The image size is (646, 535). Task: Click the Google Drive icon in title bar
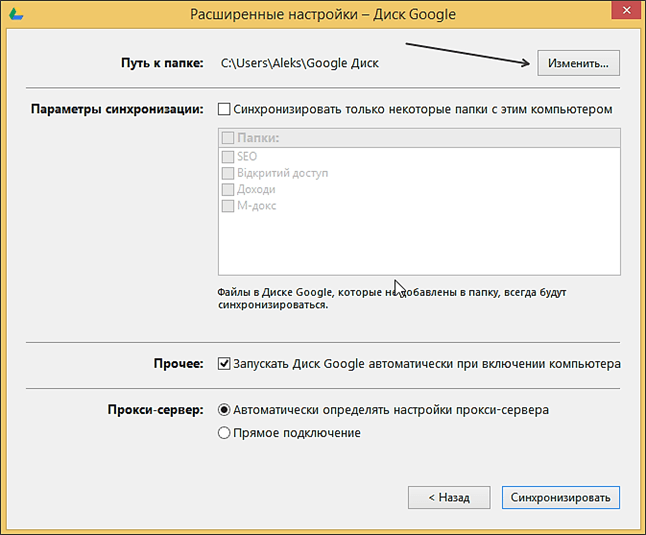click(17, 15)
